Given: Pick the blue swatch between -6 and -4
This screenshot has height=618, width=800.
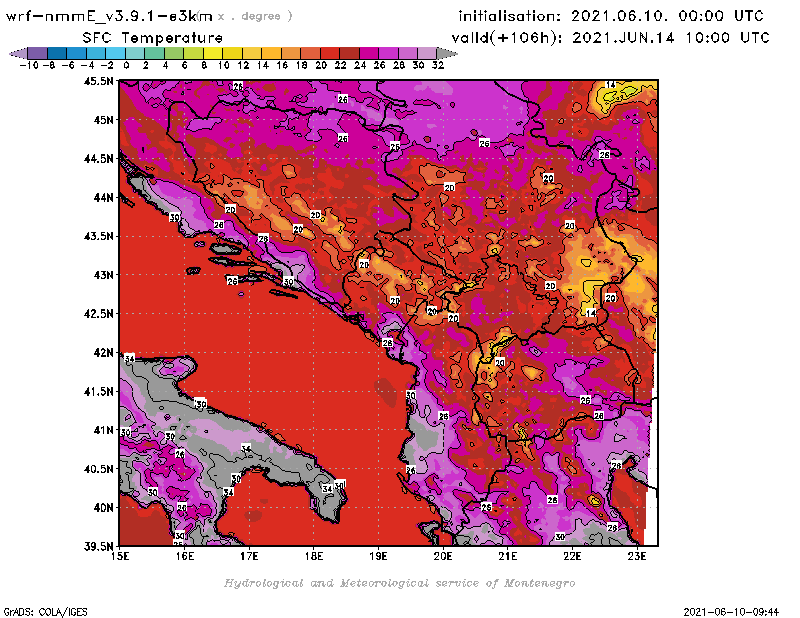Looking at the screenshot, I should 77,53.
